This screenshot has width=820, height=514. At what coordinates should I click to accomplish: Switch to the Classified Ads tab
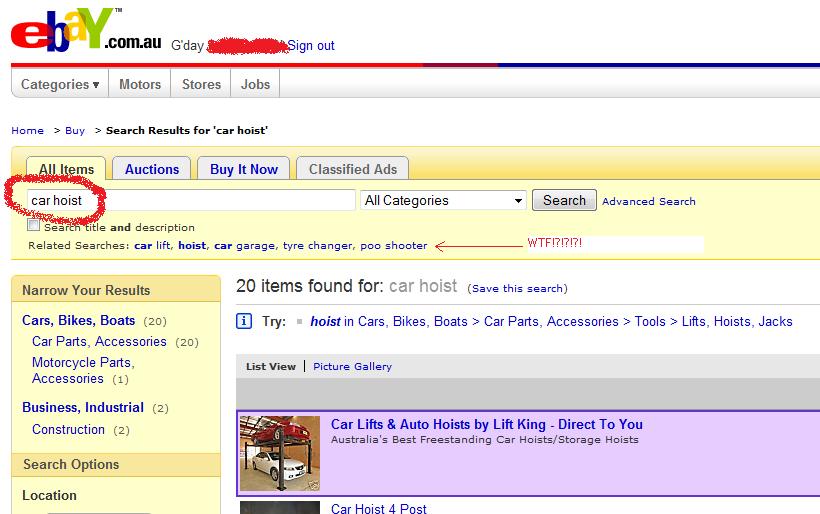tap(352, 169)
